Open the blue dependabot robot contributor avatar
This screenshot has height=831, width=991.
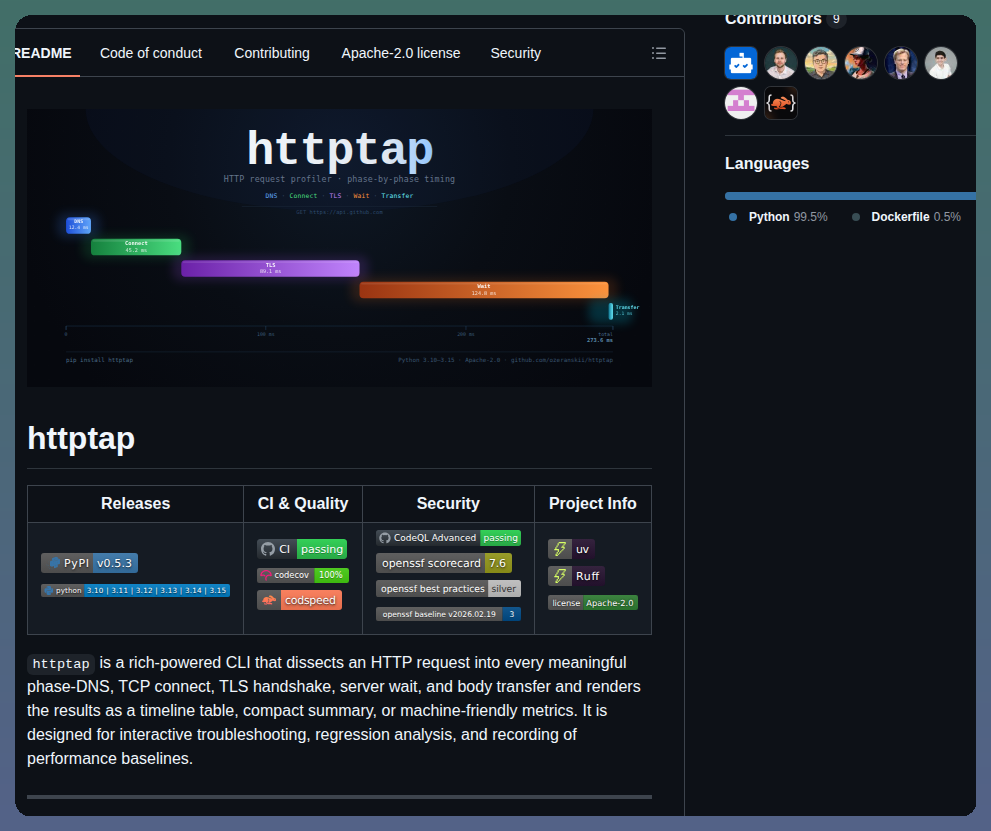[741, 63]
